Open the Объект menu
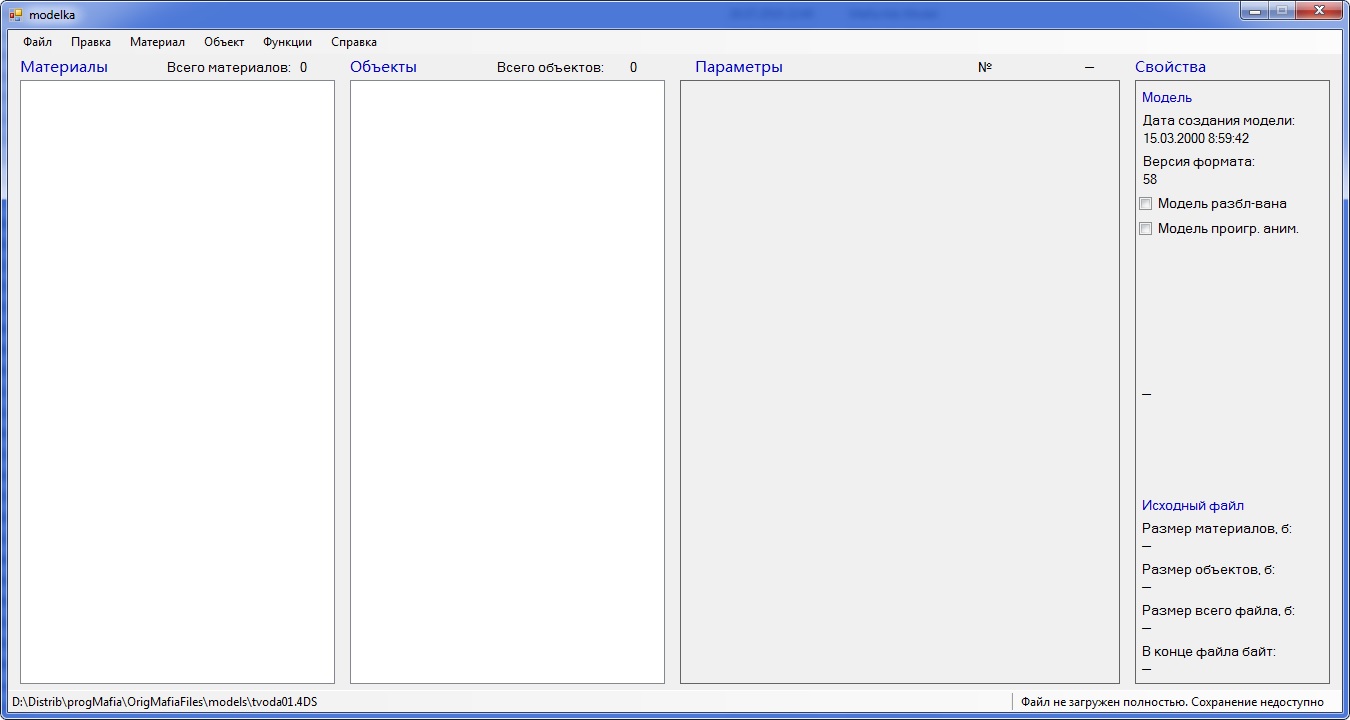The width and height of the screenshot is (1350, 720). pos(224,42)
